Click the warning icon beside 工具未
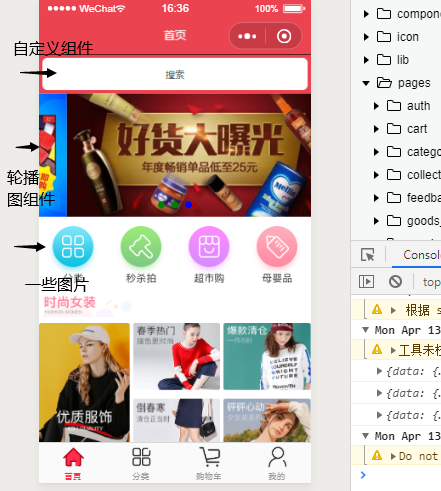441x491 pixels. tap(377, 349)
